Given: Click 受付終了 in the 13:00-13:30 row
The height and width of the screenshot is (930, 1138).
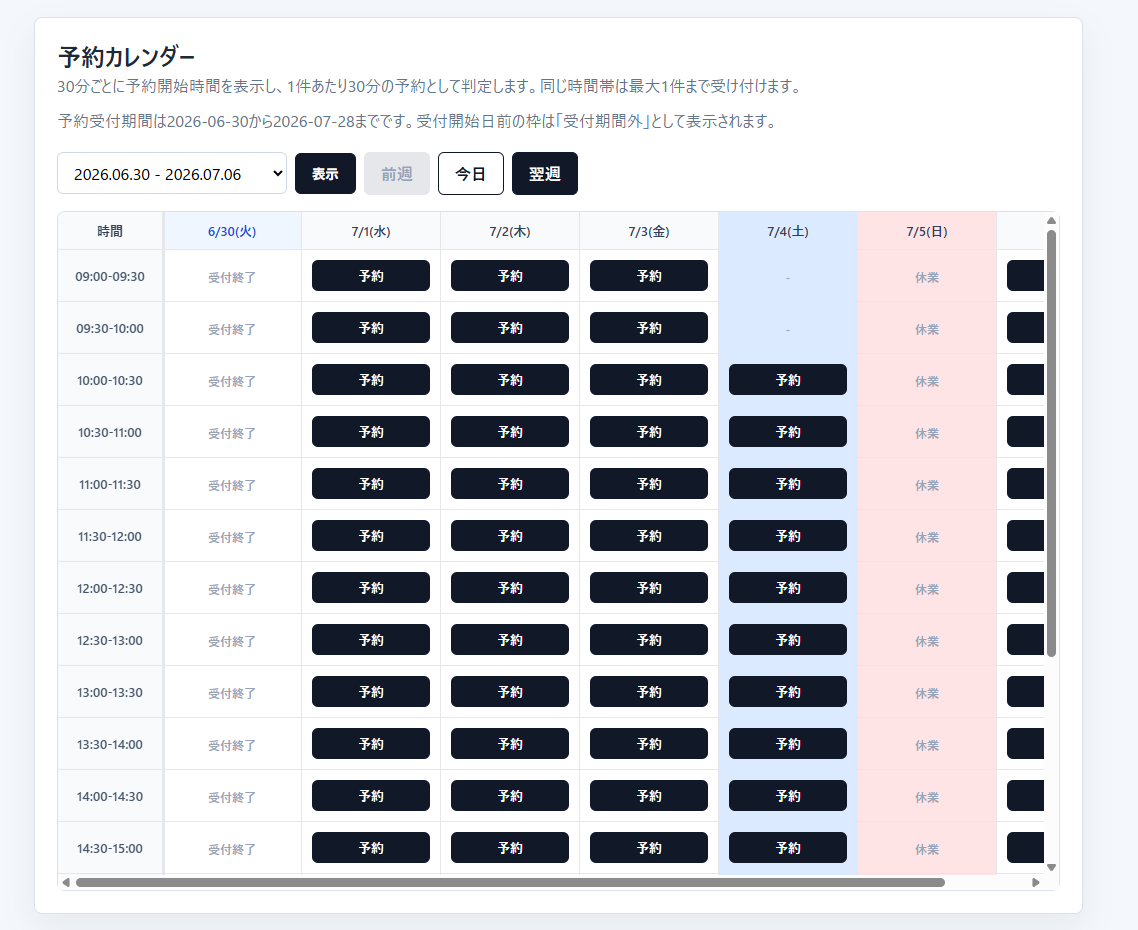Looking at the screenshot, I should click(x=232, y=693).
